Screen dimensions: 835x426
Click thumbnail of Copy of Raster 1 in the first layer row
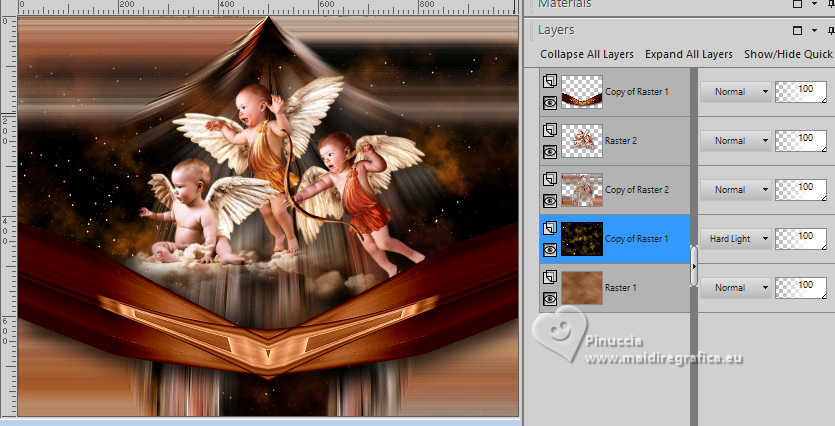[582, 92]
